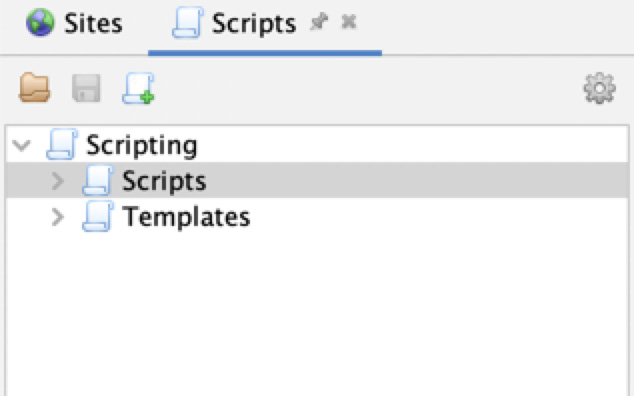This screenshot has width=634, height=396.
Task: Close the Scripts tab with the X
Action: point(349,22)
